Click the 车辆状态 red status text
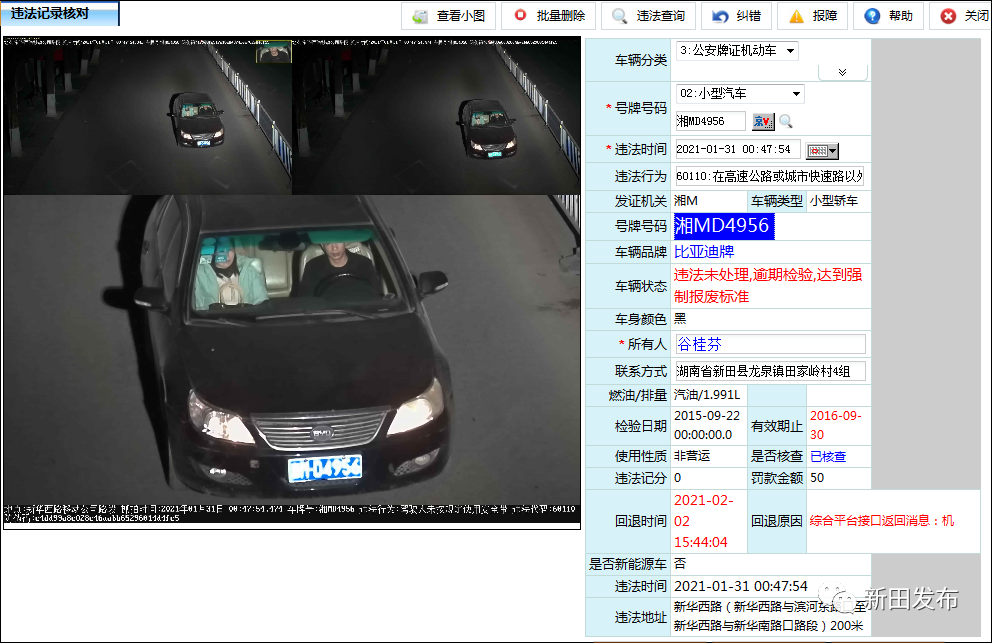Image resolution: width=992 pixels, height=643 pixels. point(768,286)
